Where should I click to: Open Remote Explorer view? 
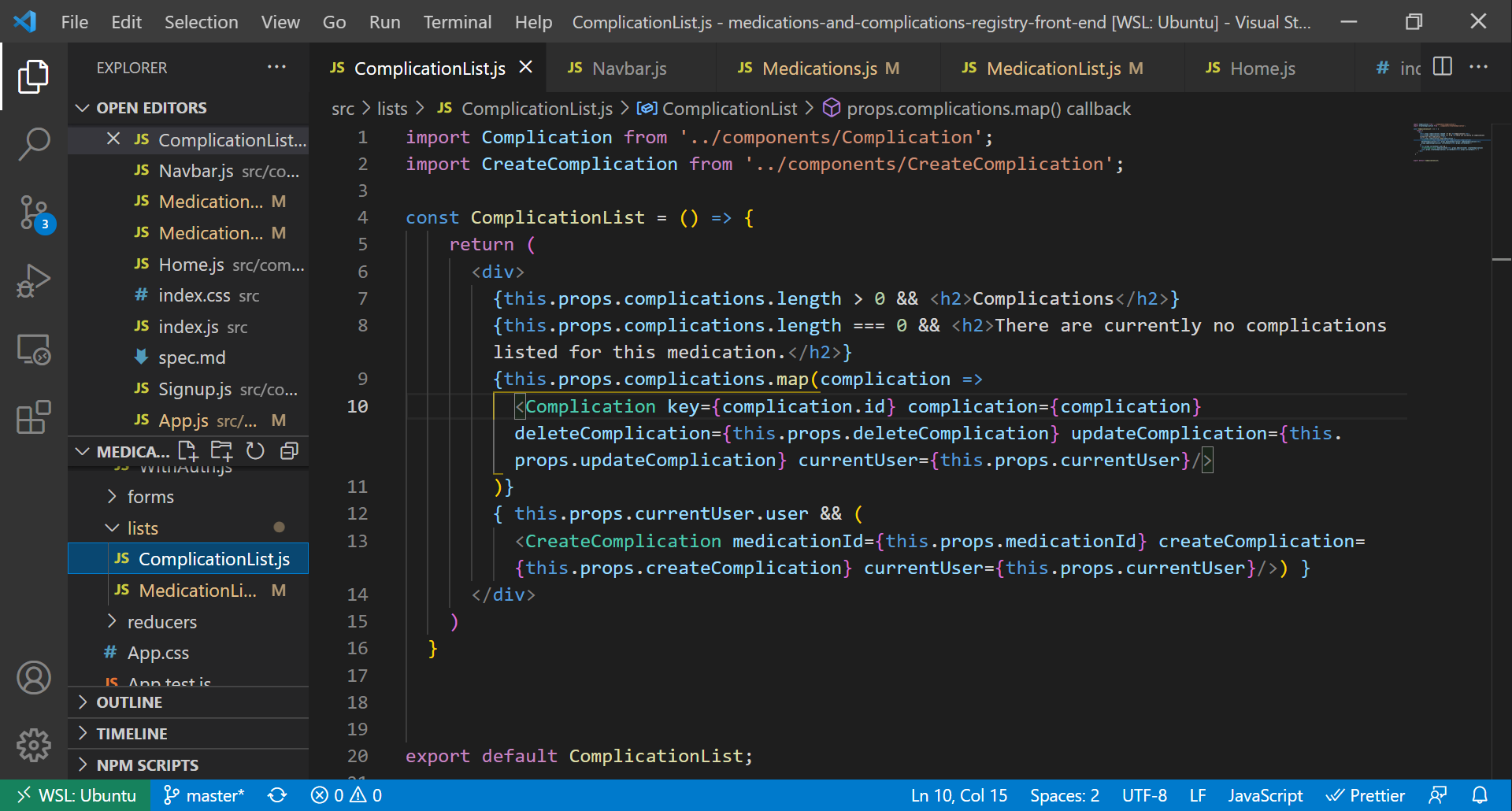click(x=34, y=350)
